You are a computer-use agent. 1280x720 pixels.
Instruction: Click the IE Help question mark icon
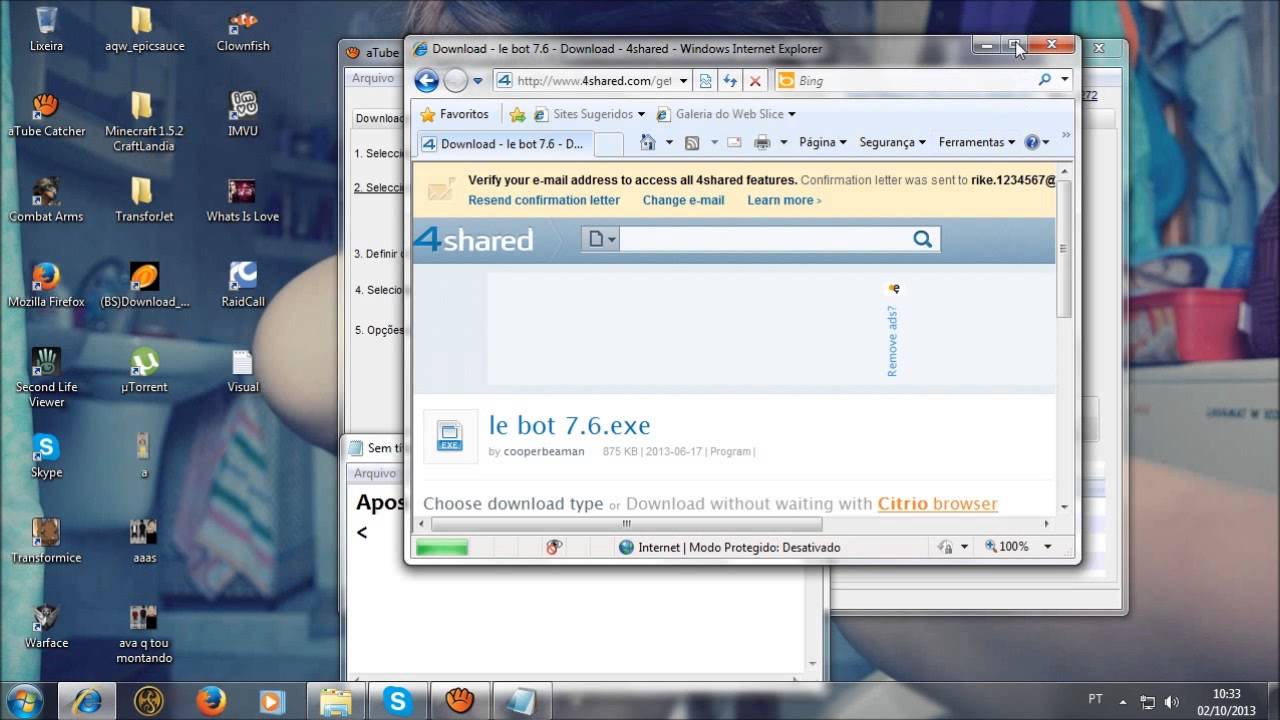point(1032,142)
